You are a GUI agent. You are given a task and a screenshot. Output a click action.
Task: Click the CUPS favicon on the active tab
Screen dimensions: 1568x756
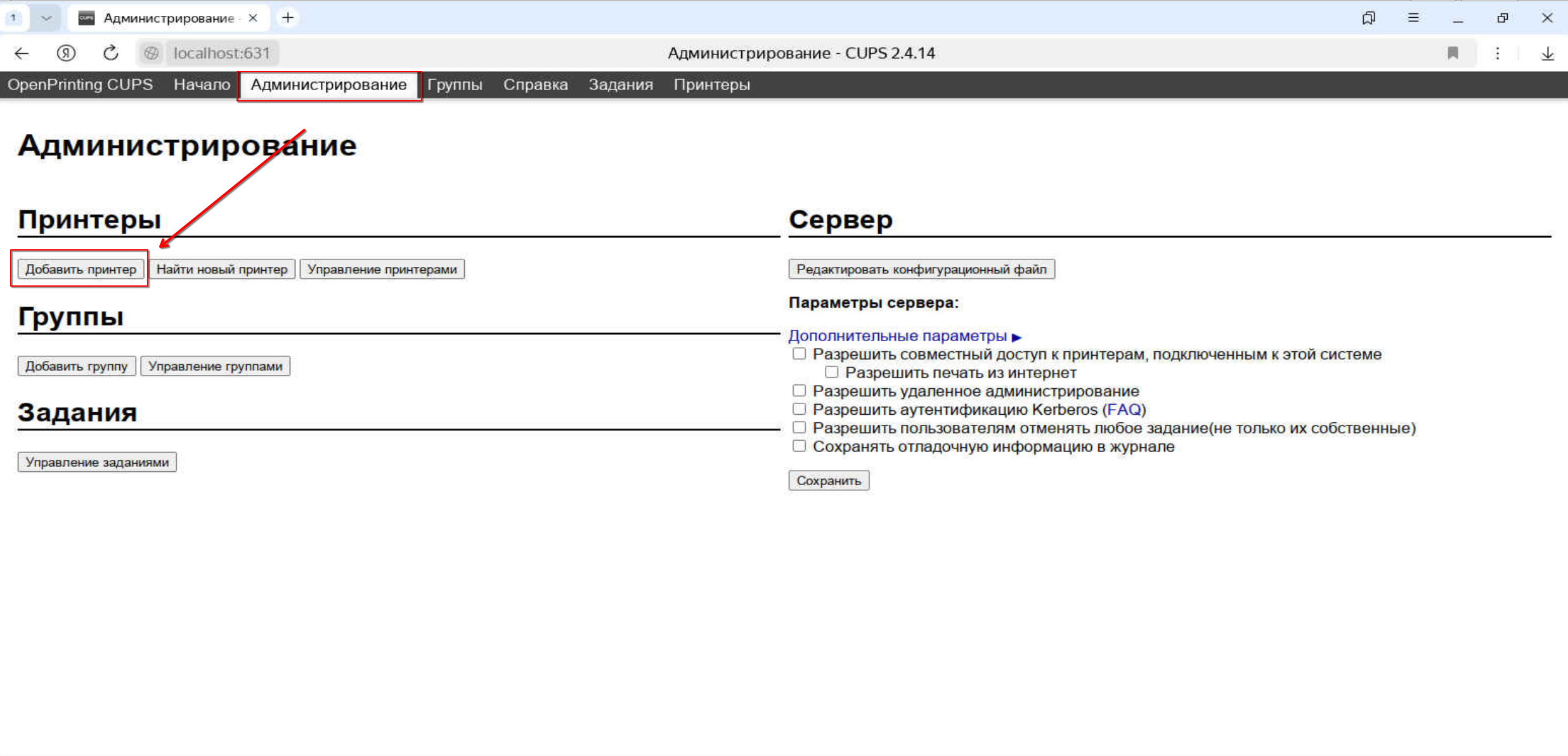tap(86, 17)
